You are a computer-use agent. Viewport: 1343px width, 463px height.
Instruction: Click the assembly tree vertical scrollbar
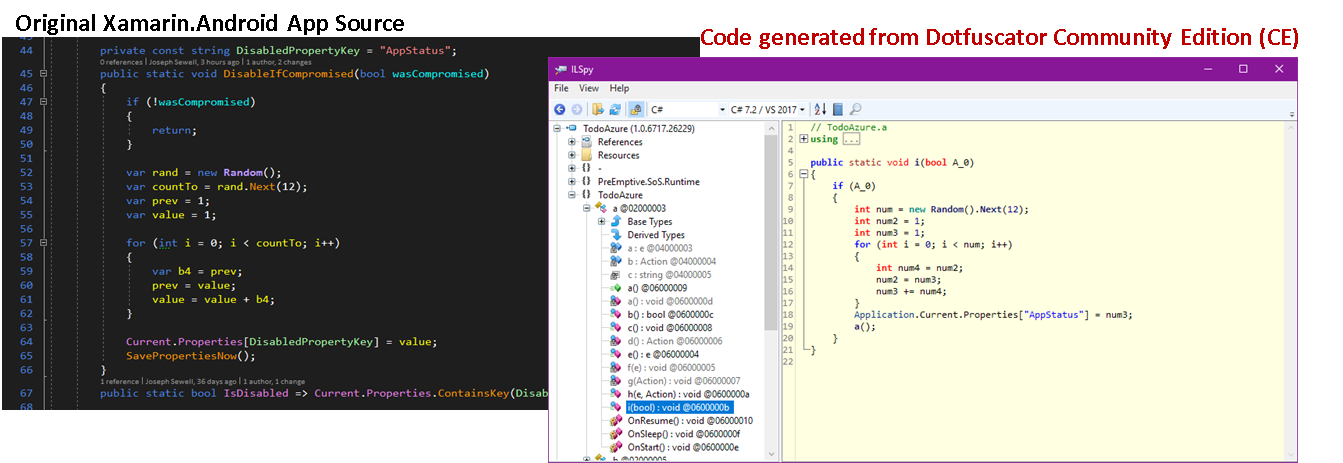(x=771, y=290)
